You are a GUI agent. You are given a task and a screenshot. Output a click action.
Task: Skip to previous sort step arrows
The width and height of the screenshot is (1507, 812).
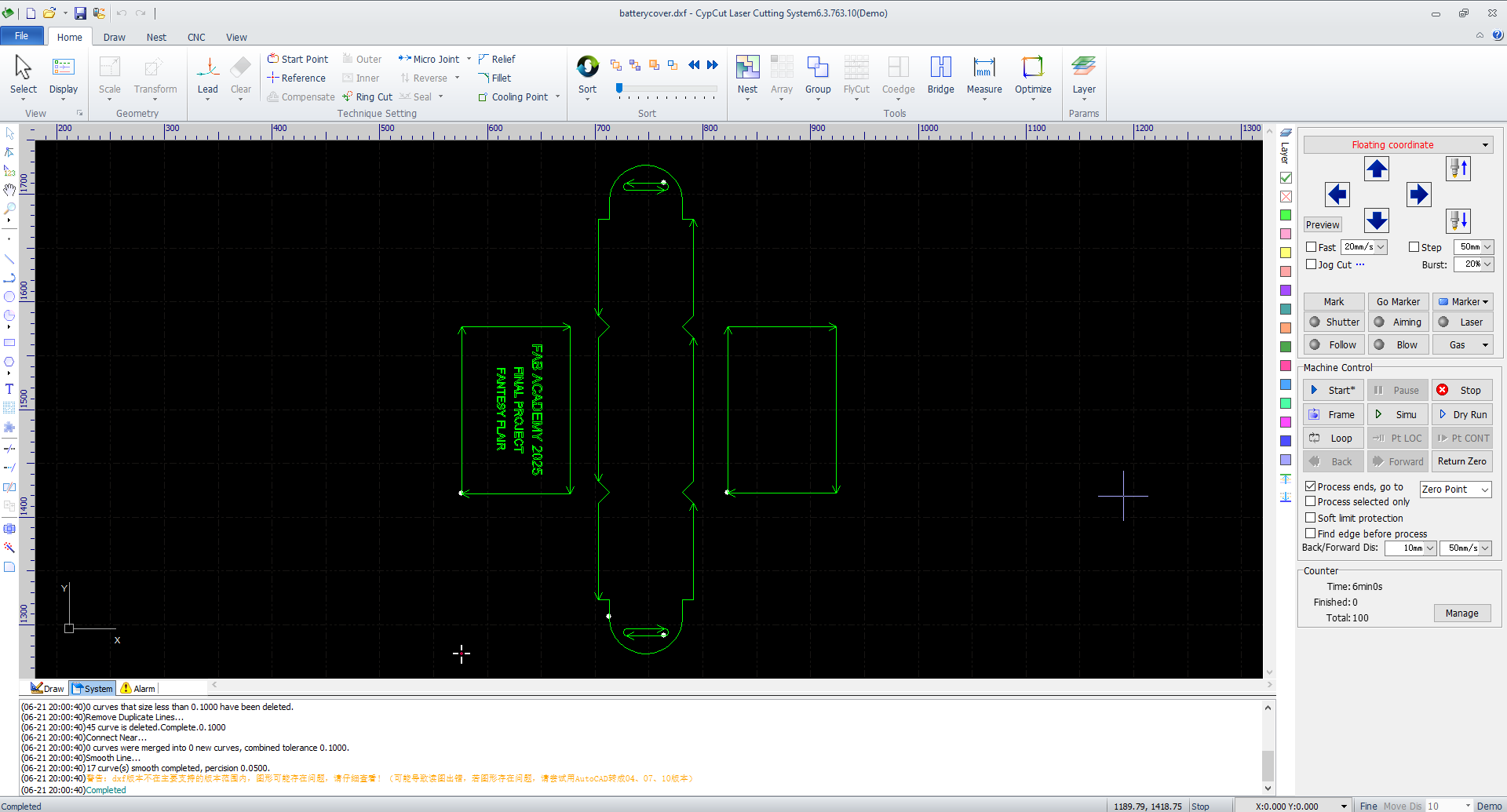tap(694, 65)
